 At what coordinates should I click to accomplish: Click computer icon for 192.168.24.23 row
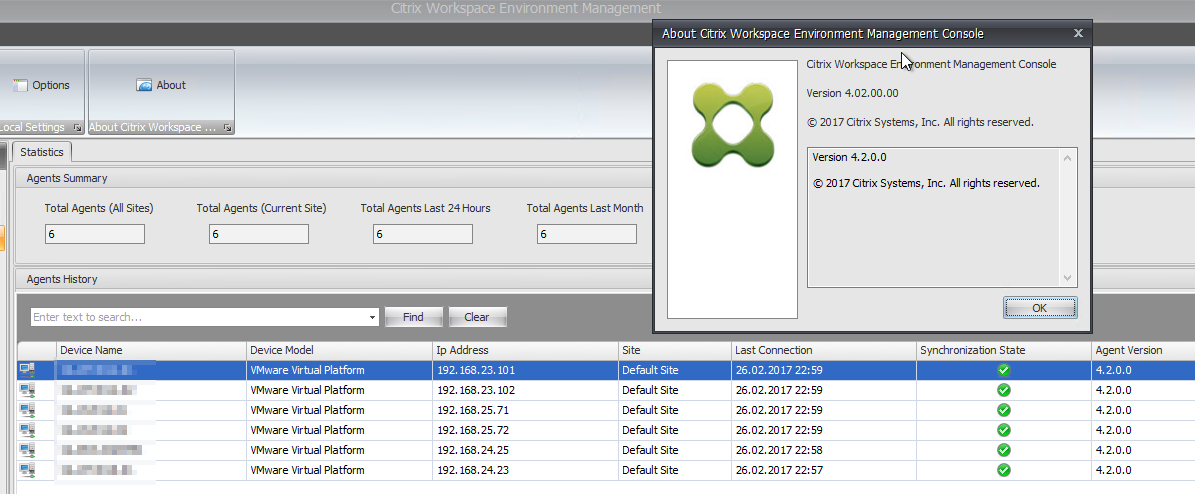coord(27,470)
